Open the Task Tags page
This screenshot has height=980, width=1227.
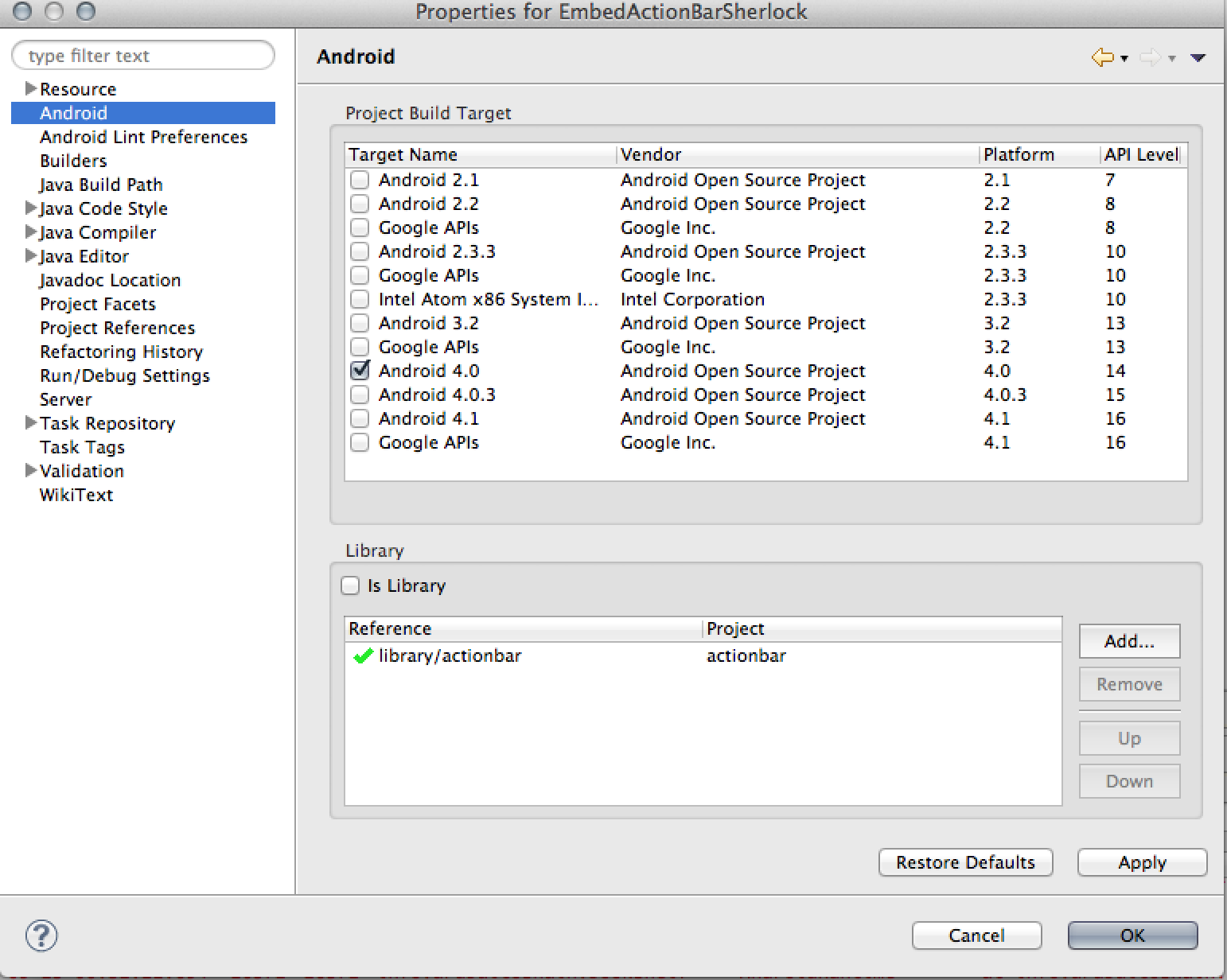82,447
